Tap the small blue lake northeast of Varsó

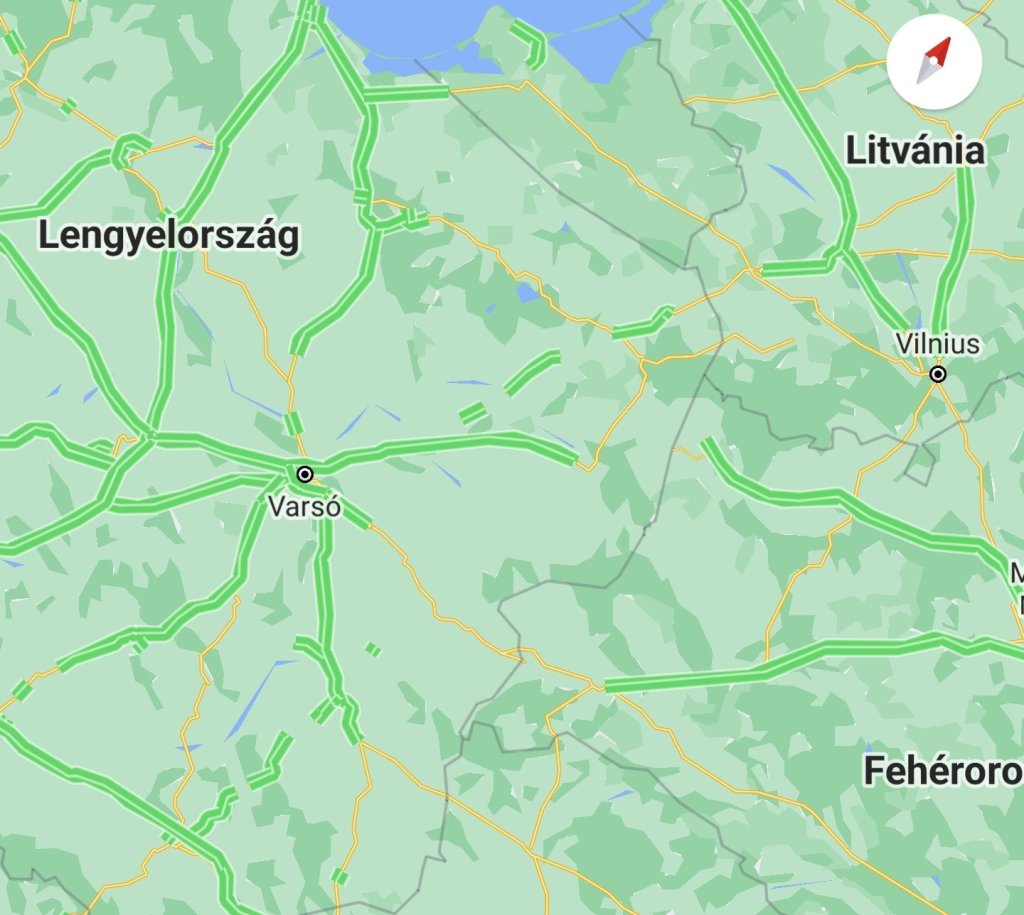tap(528, 293)
